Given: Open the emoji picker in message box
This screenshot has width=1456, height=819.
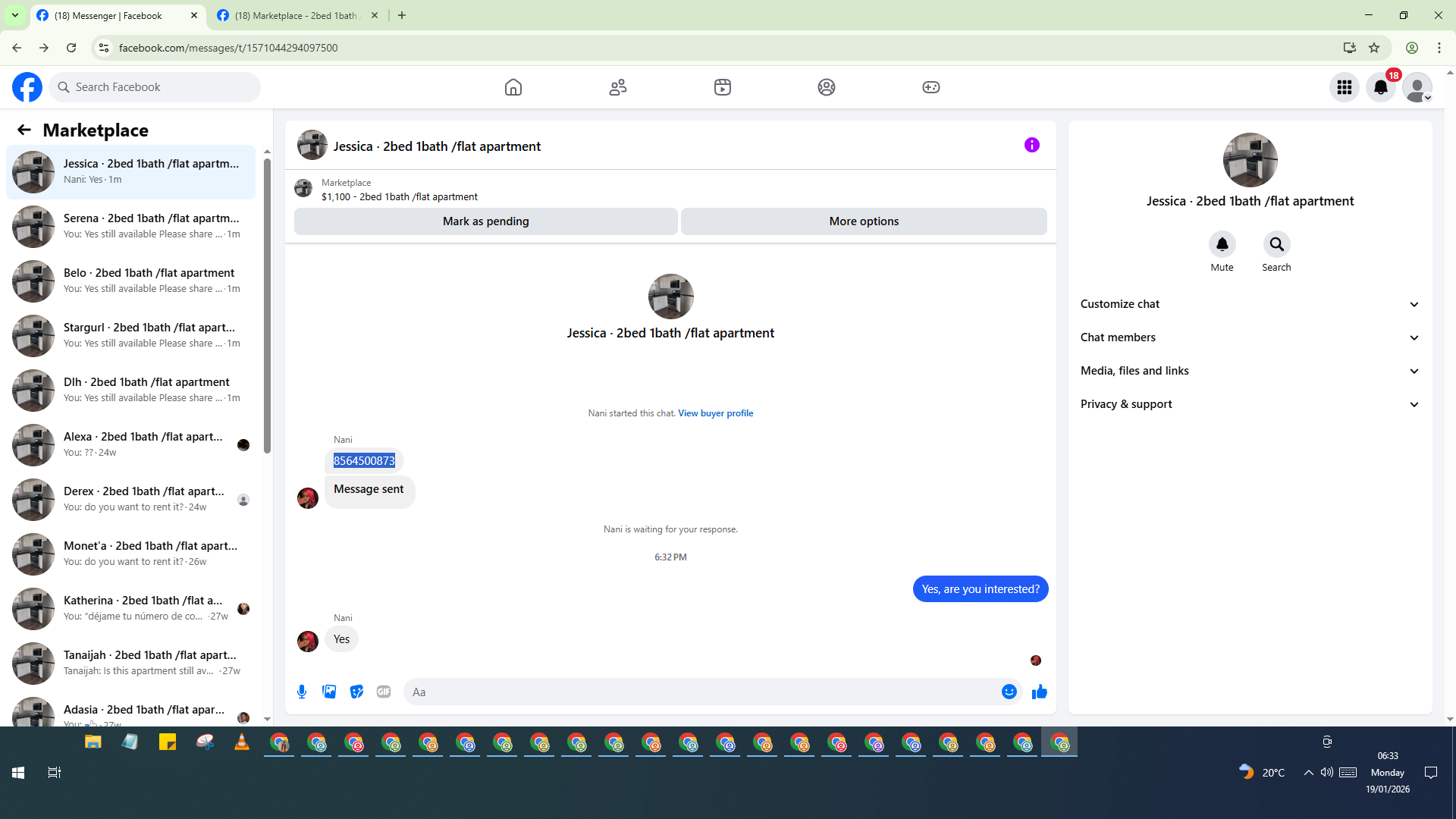Looking at the screenshot, I should (x=1009, y=692).
